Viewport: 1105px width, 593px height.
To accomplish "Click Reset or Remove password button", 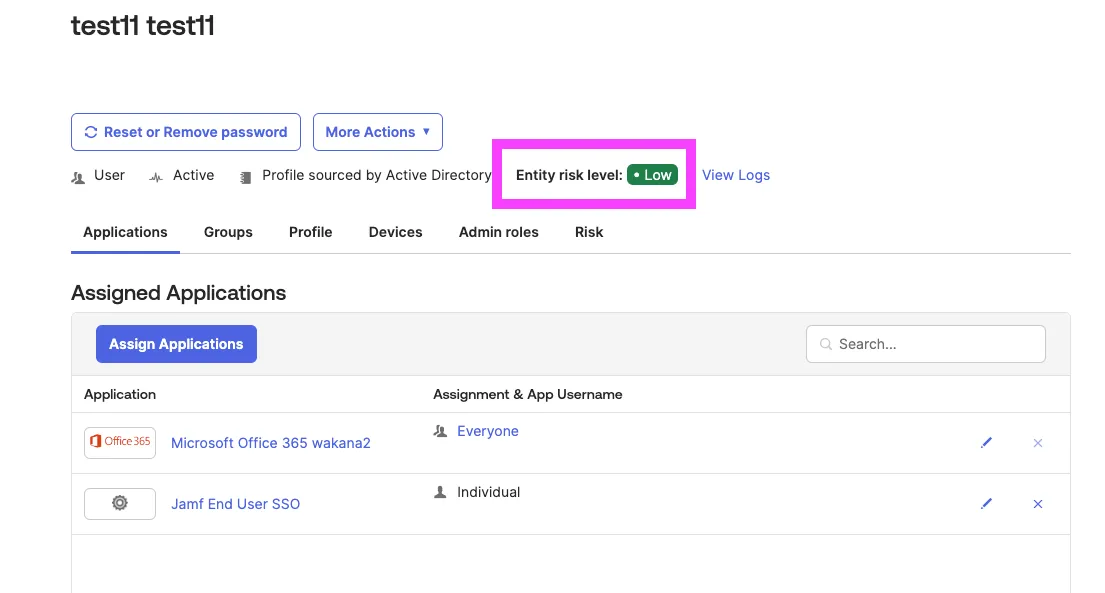I will click(x=186, y=132).
